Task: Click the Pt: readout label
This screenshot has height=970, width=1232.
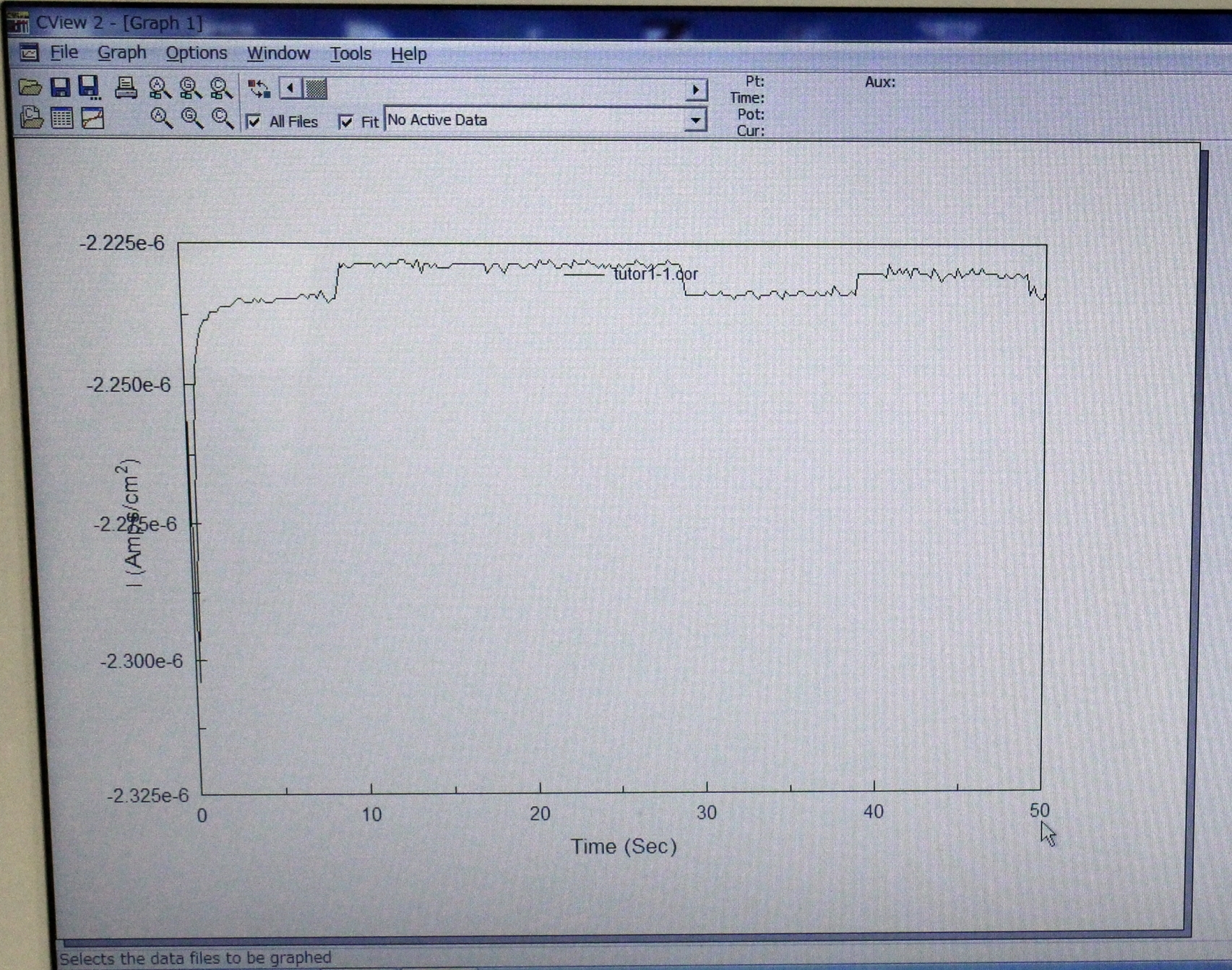Action: click(755, 81)
